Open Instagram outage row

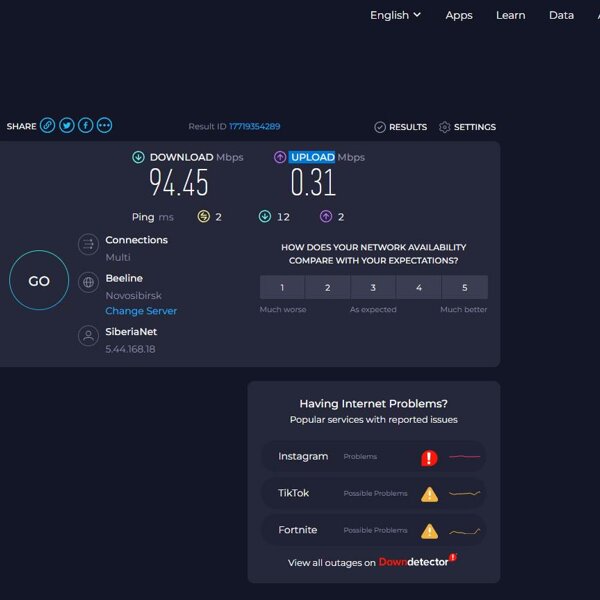(x=373, y=457)
